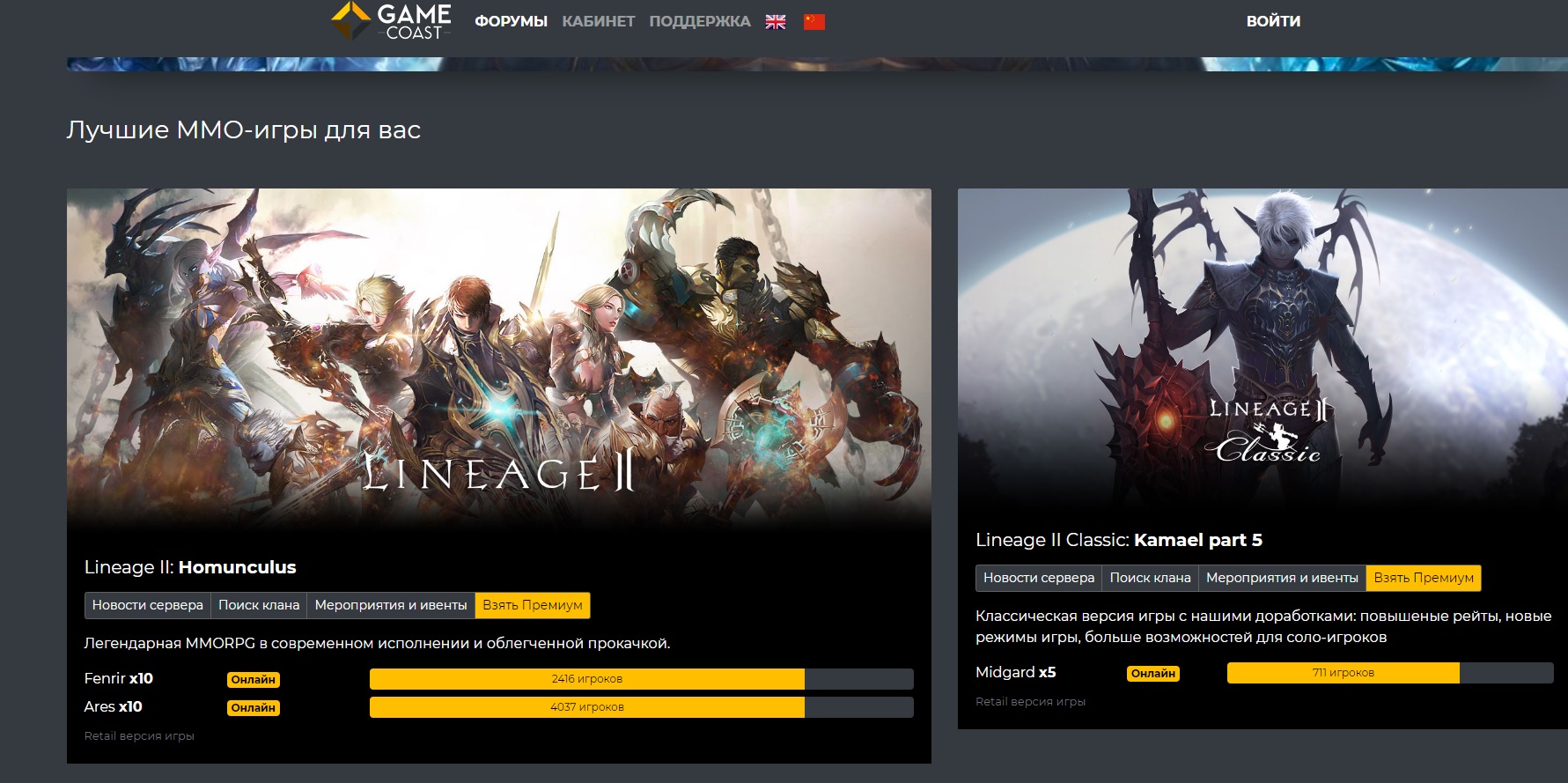Open Новости сервера for Kamael part 5
Image resolution: width=1568 pixels, height=783 pixels.
1039,578
